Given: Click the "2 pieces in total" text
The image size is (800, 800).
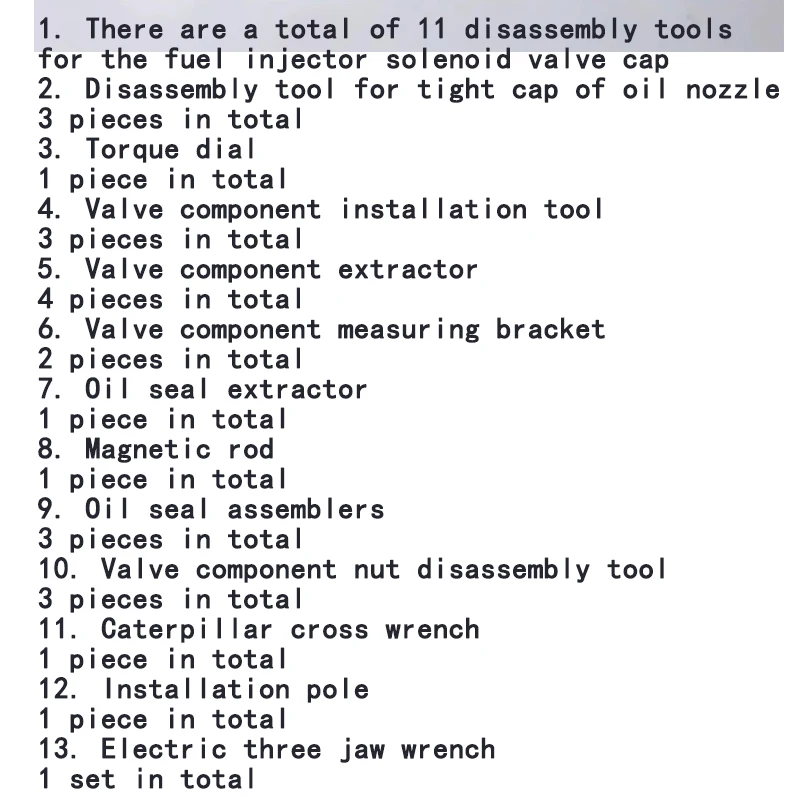Looking at the screenshot, I should tap(171, 359).
